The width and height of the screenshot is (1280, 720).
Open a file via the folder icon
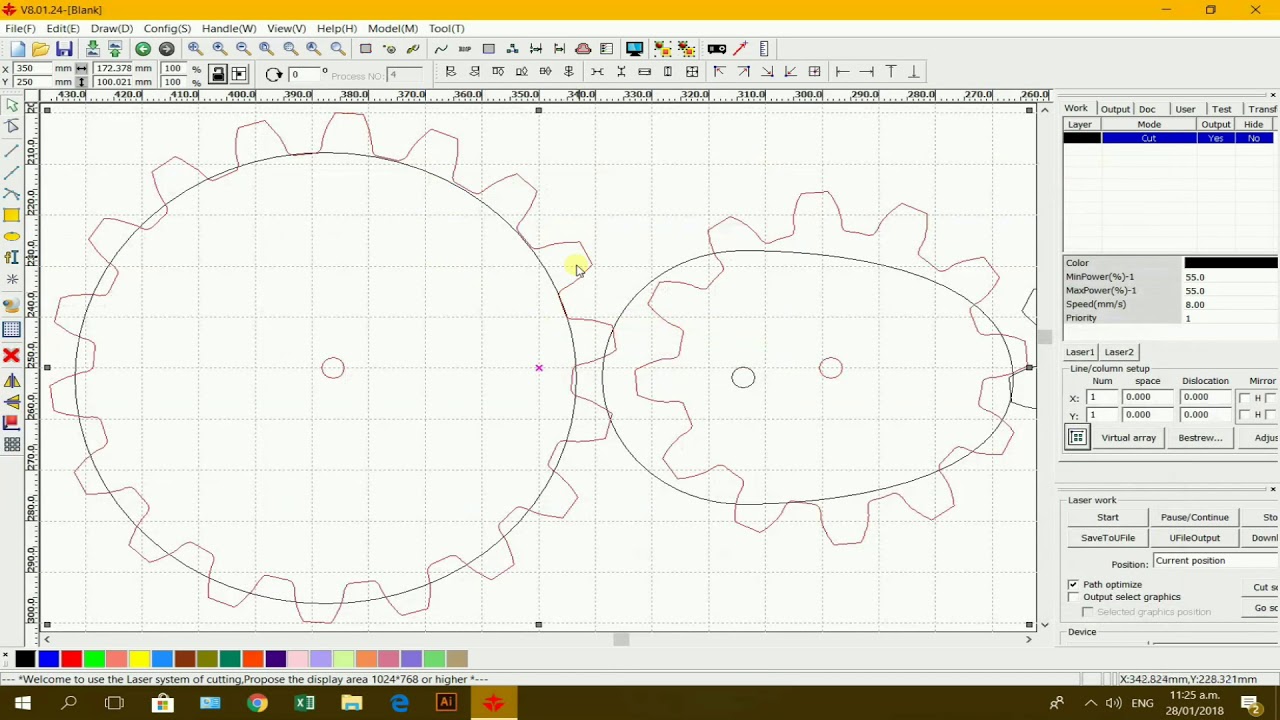pyautogui.click(x=41, y=49)
